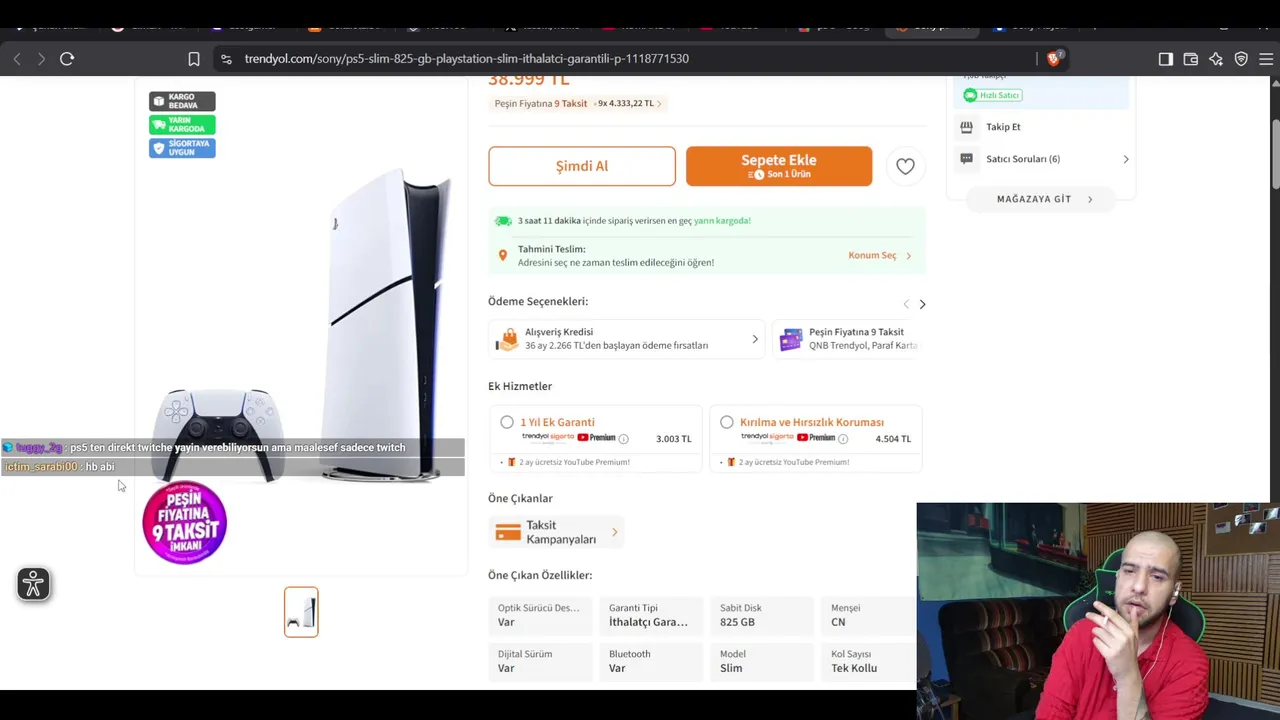This screenshot has width=1280, height=720.
Task: Show next payment options with right arrow
Action: (x=922, y=304)
